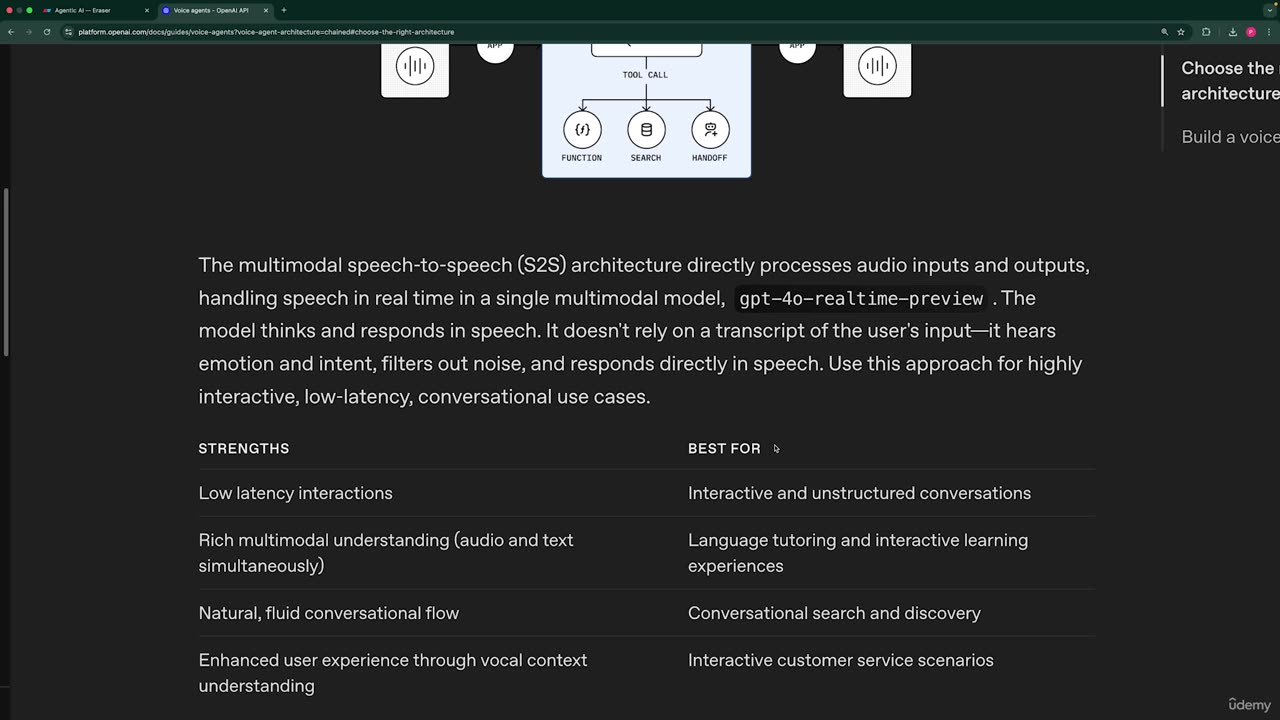Click the zoom magnifier icon in address bar
Image resolution: width=1280 pixels, height=720 pixels.
[1164, 32]
